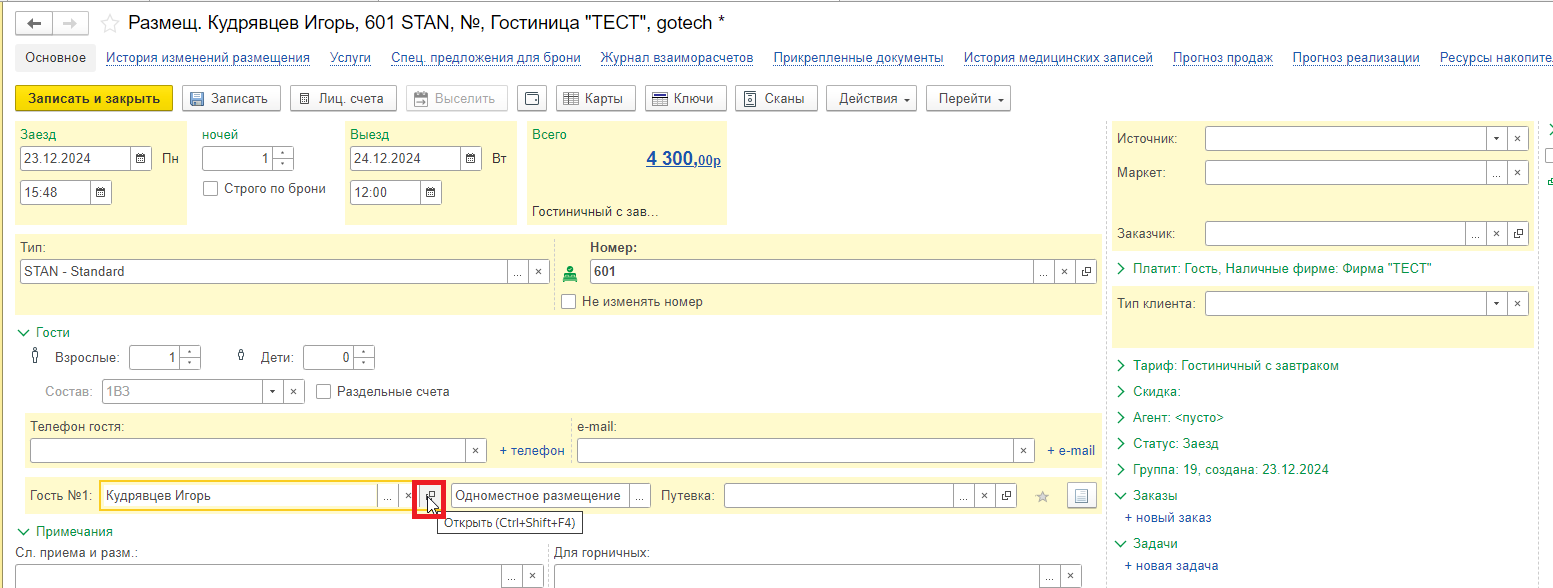Click the grey star icon in the guest row
1553x588 pixels.
1042,496
